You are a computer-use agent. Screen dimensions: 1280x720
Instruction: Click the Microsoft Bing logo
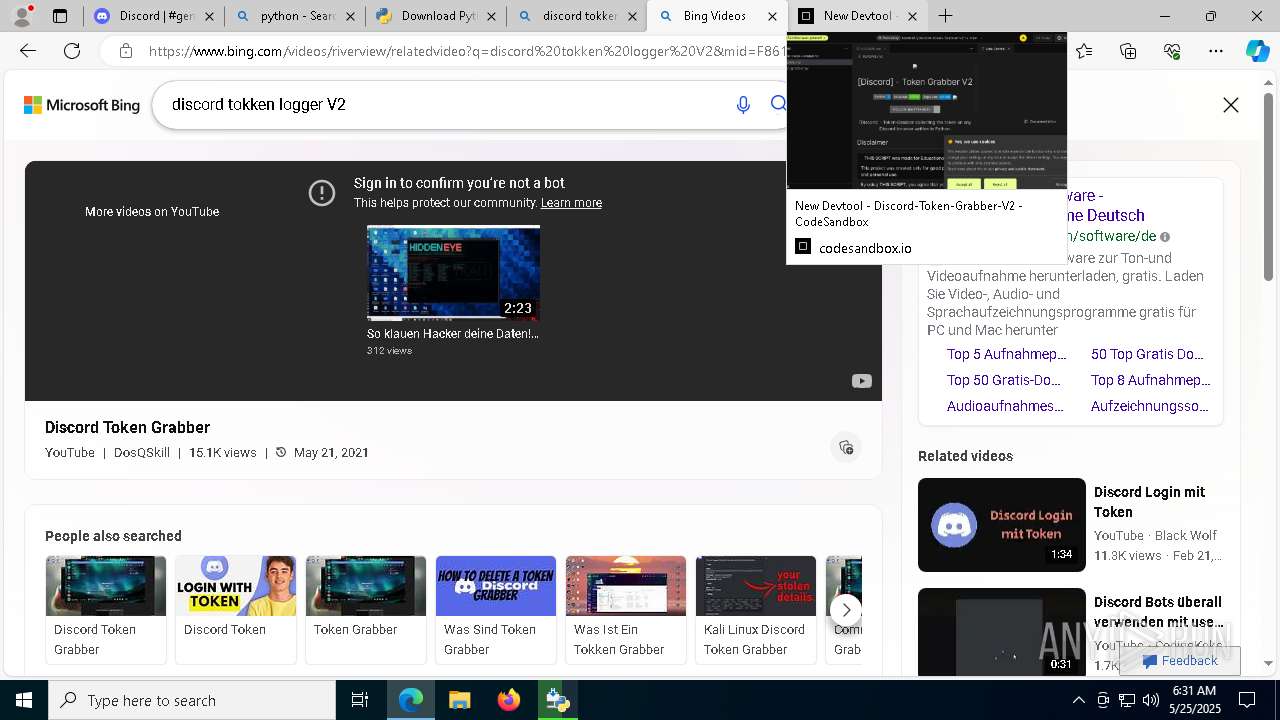pos(82,105)
